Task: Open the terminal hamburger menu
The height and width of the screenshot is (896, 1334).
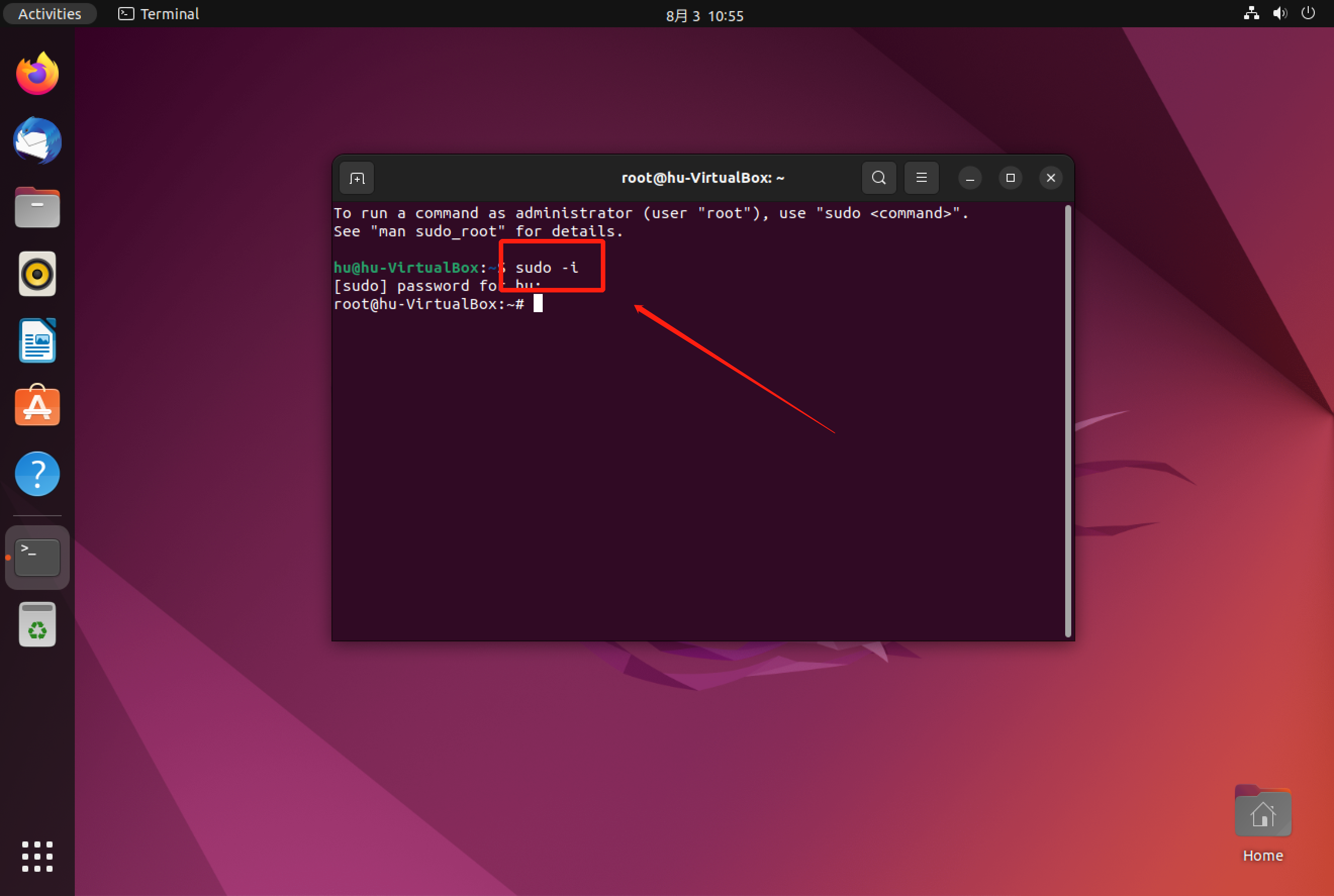Action: coord(921,178)
